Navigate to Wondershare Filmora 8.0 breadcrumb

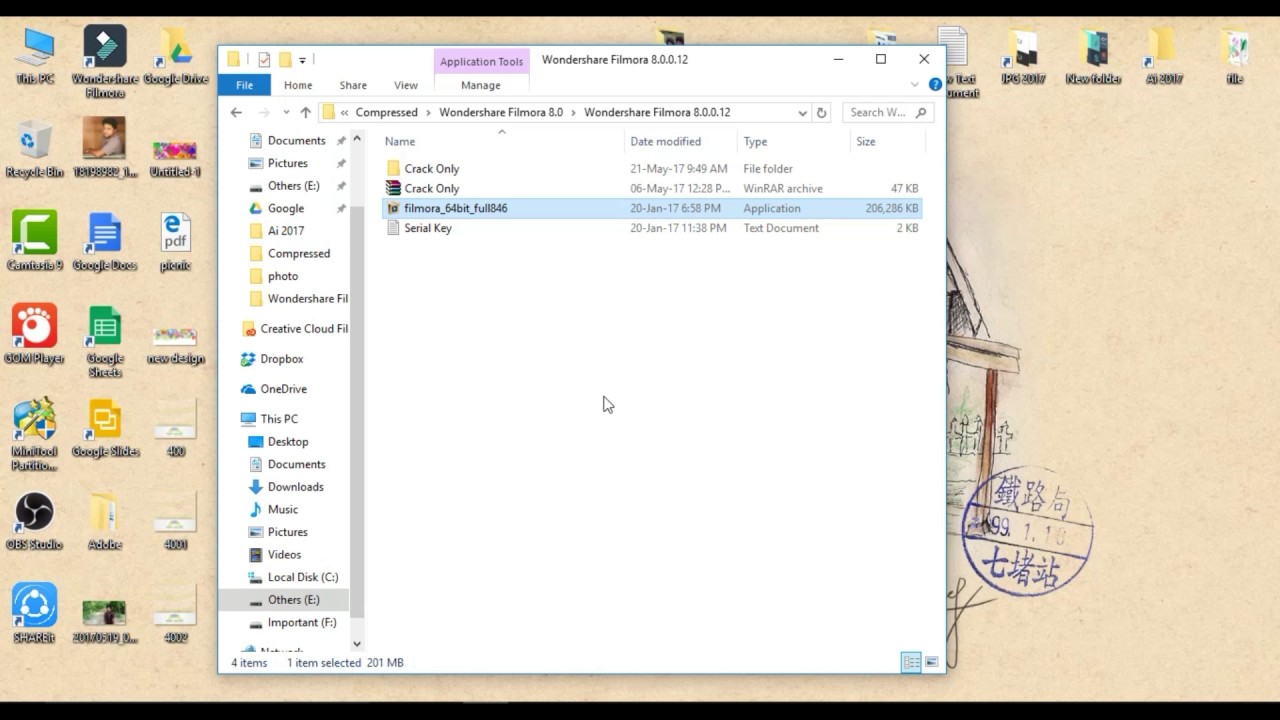[501, 113]
